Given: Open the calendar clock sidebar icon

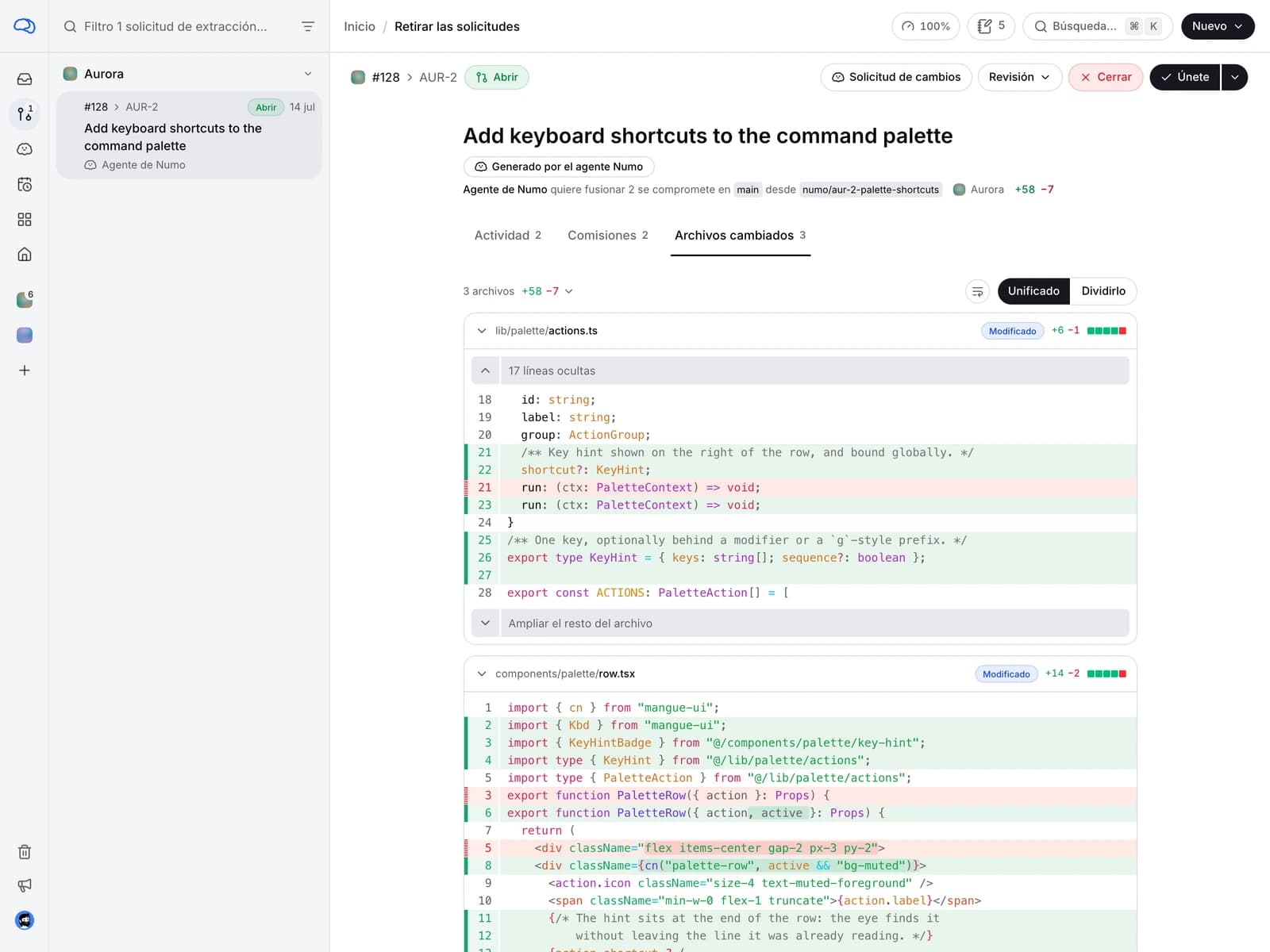Looking at the screenshot, I should click(x=25, y=184).
